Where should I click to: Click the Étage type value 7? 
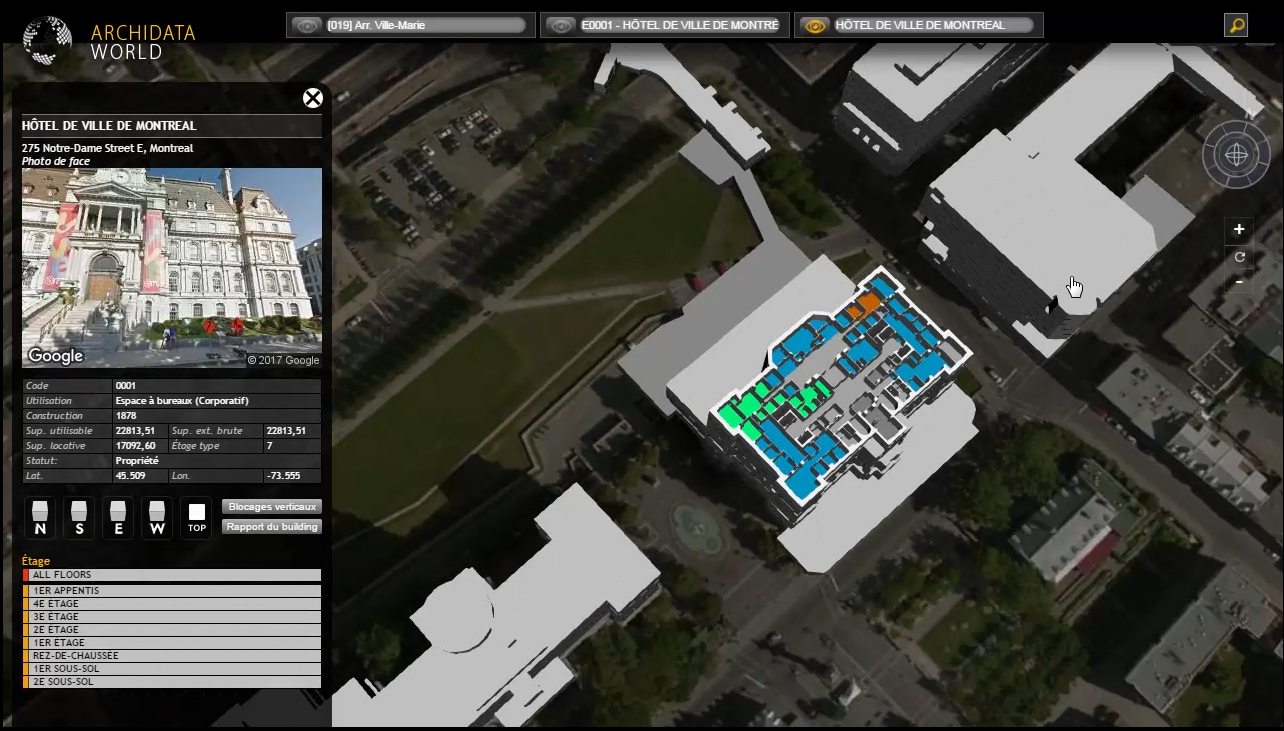click(270, 446)
